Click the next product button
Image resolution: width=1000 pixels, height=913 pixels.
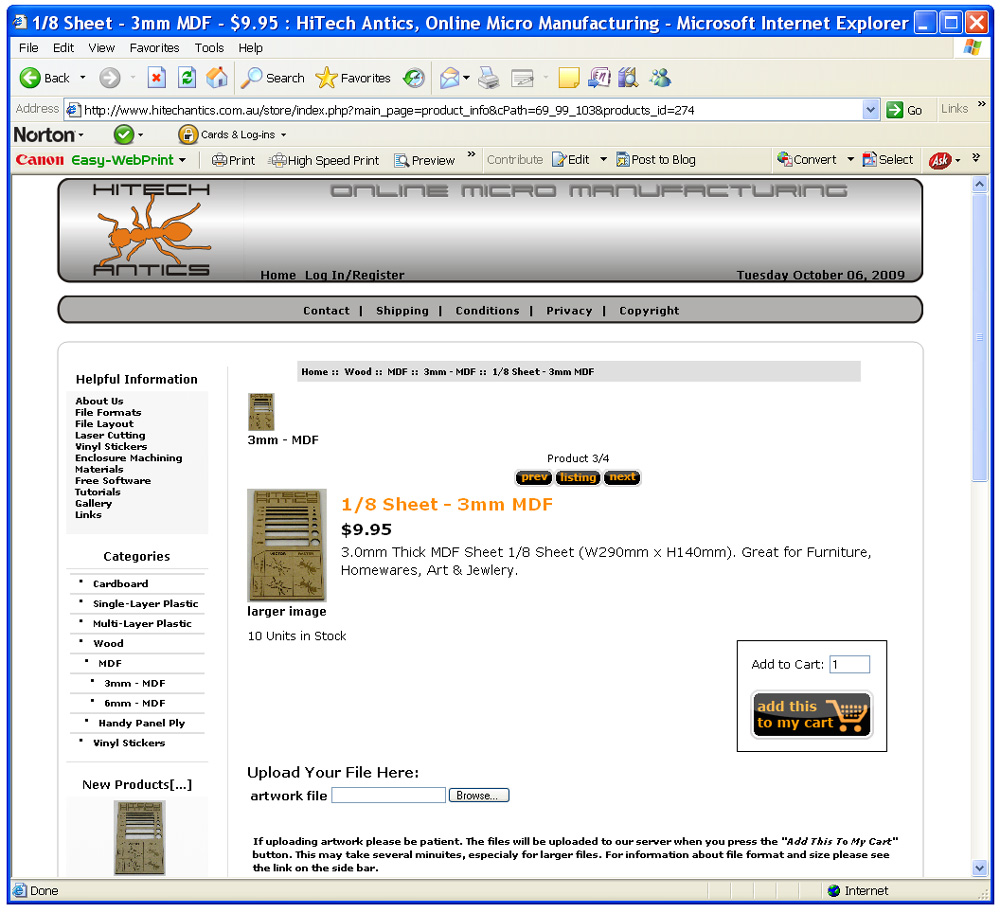tap(622, 477)
